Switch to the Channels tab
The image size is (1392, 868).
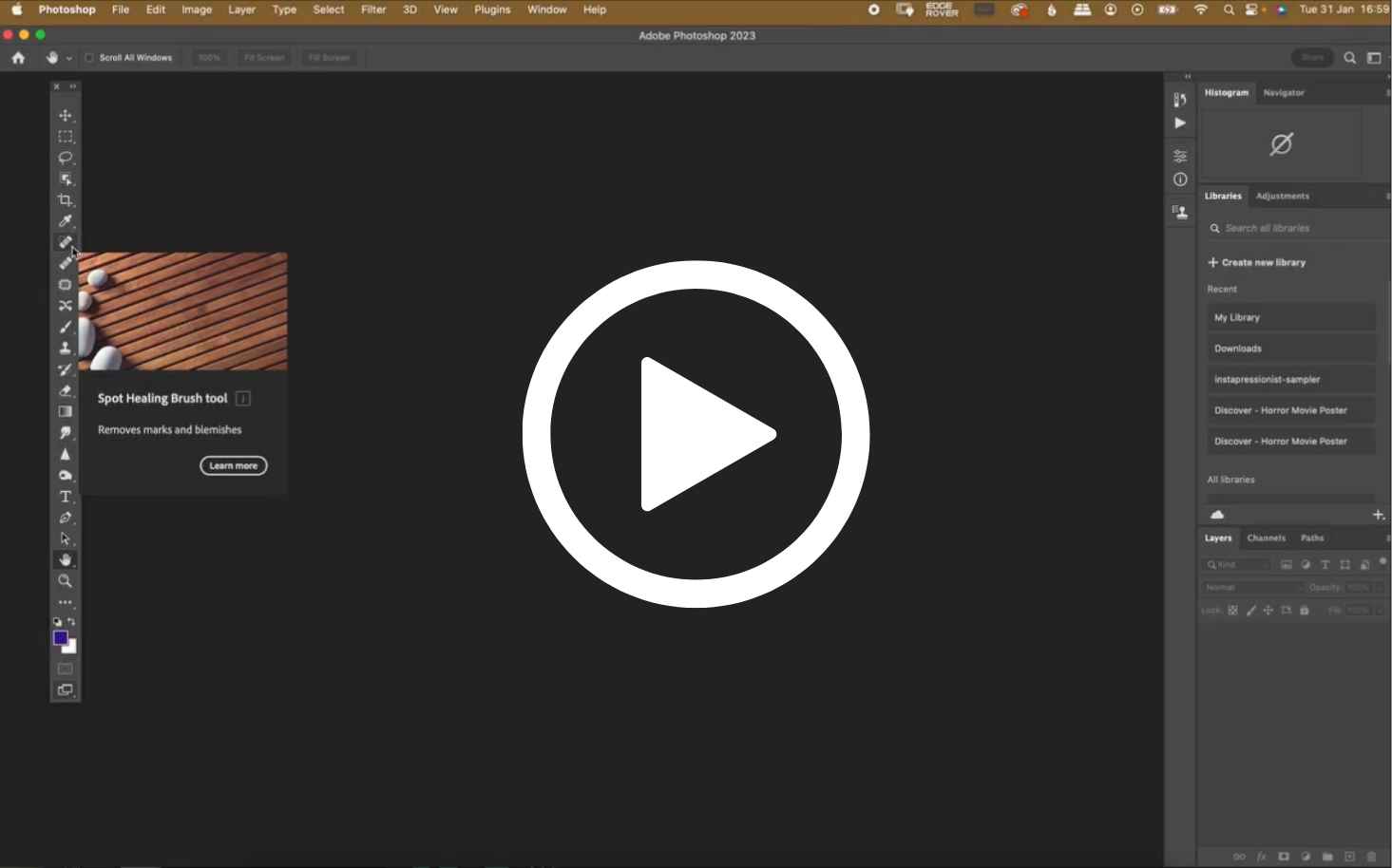1266,538
